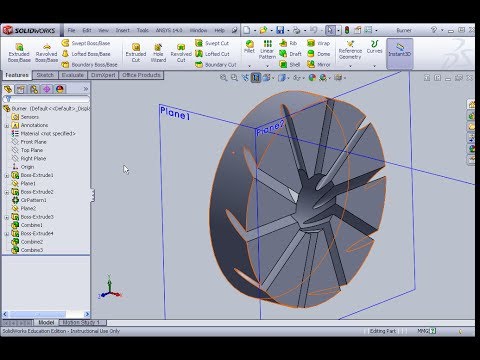480x360 pixels.
Task: Select the Wrap feature tool
Action: point(318,43)
